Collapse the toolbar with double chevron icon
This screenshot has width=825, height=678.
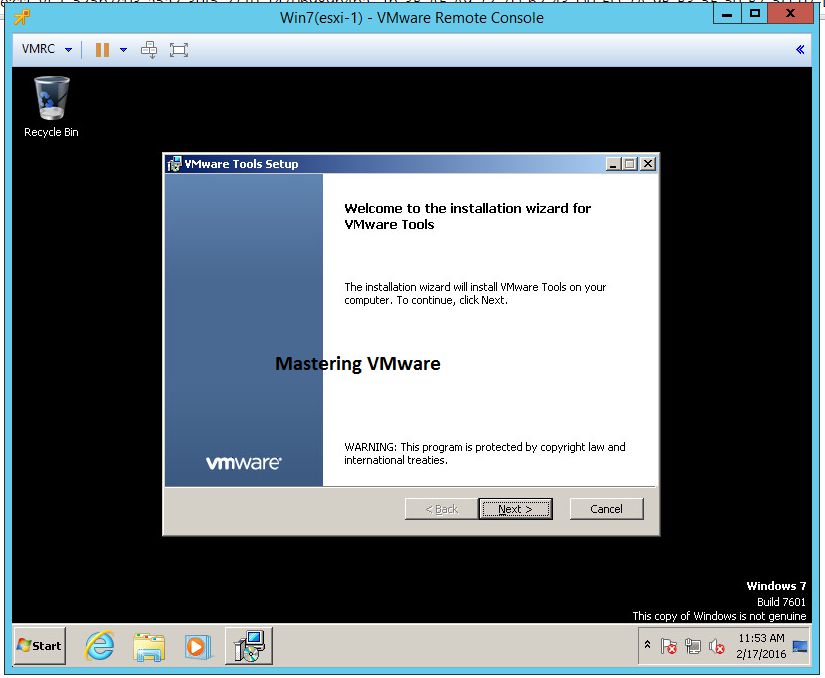[x=800, y=49]
